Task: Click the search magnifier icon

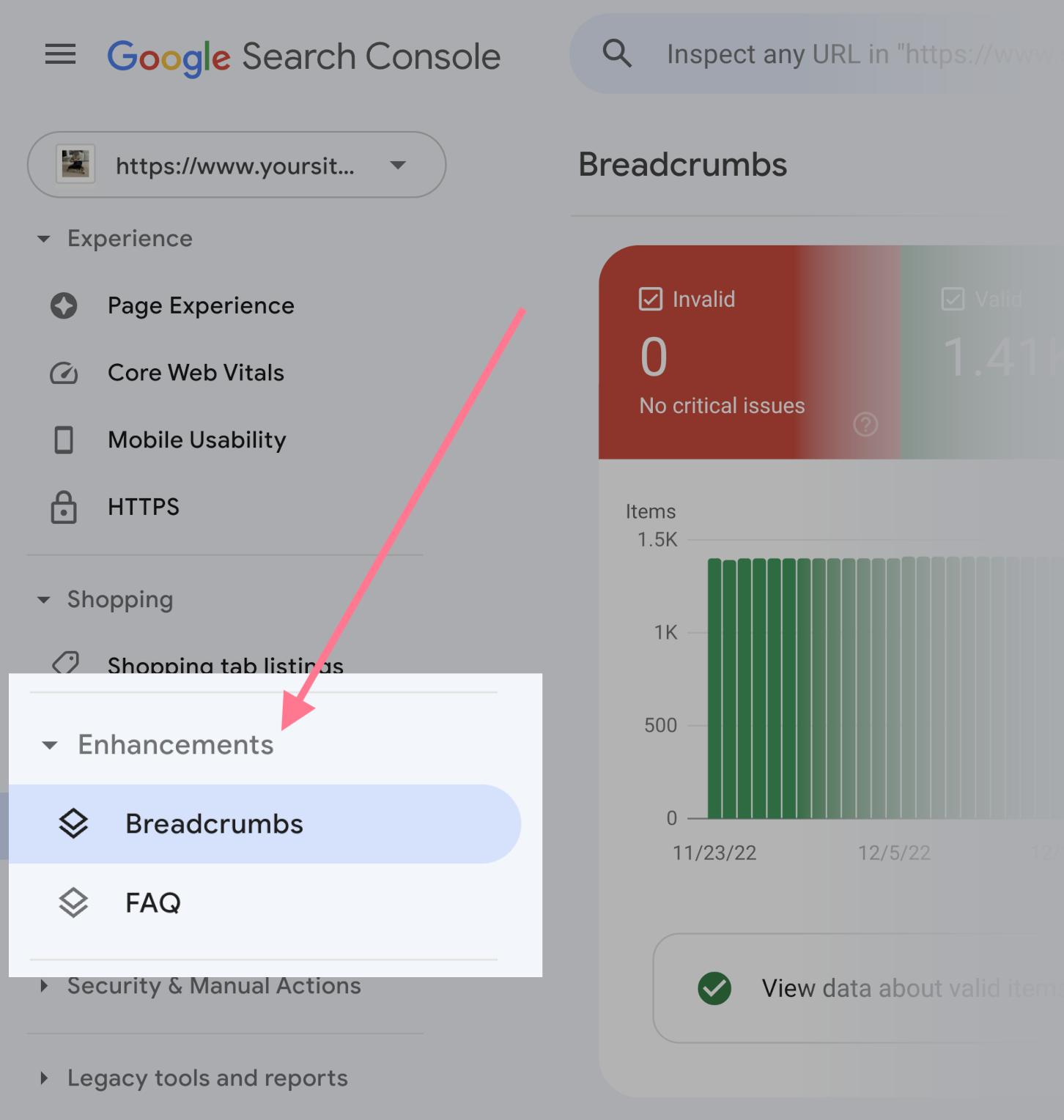Action: pyautogui.click(x=617, y=53)
